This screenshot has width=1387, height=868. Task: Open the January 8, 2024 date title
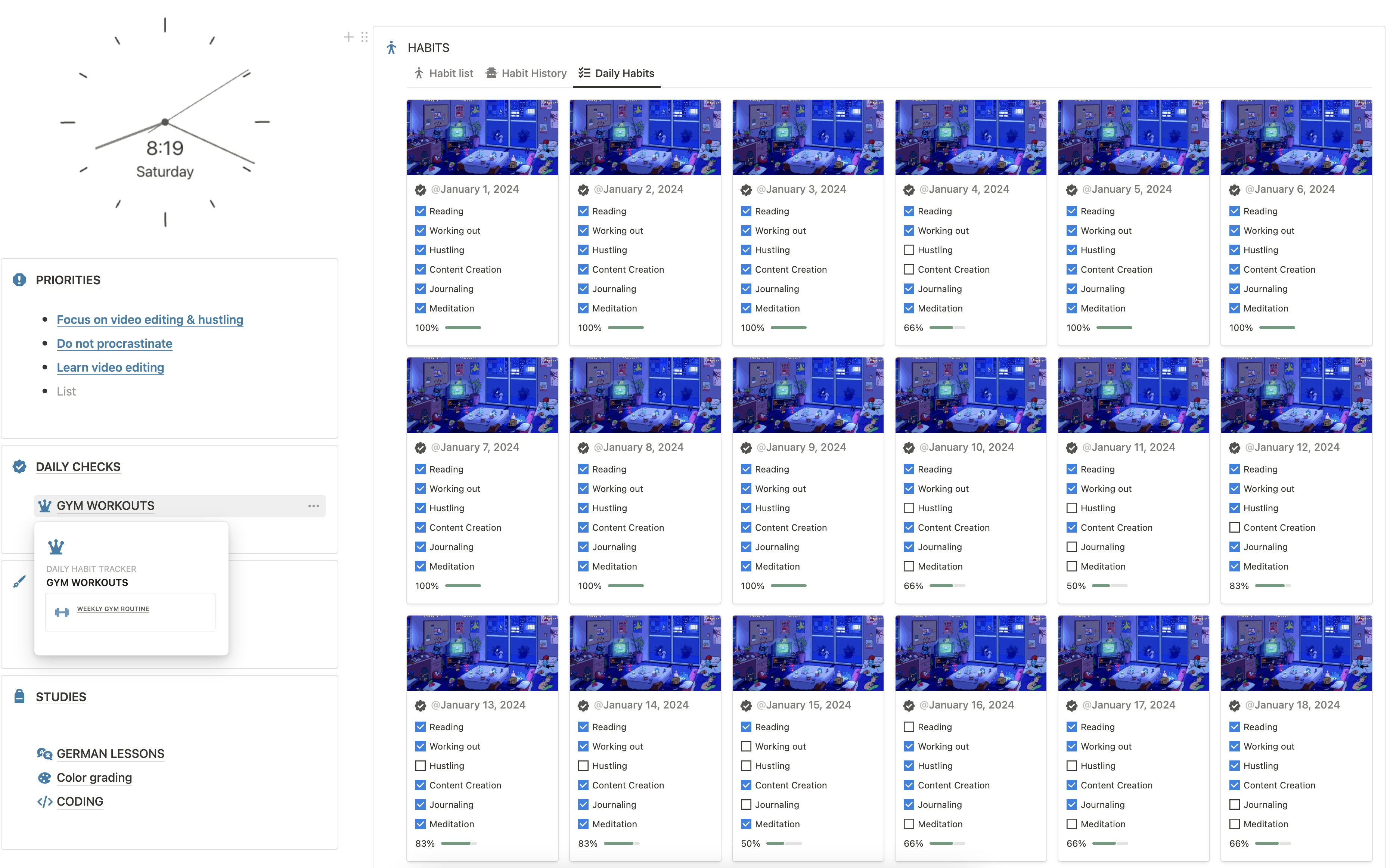click(x=638, y=448)
